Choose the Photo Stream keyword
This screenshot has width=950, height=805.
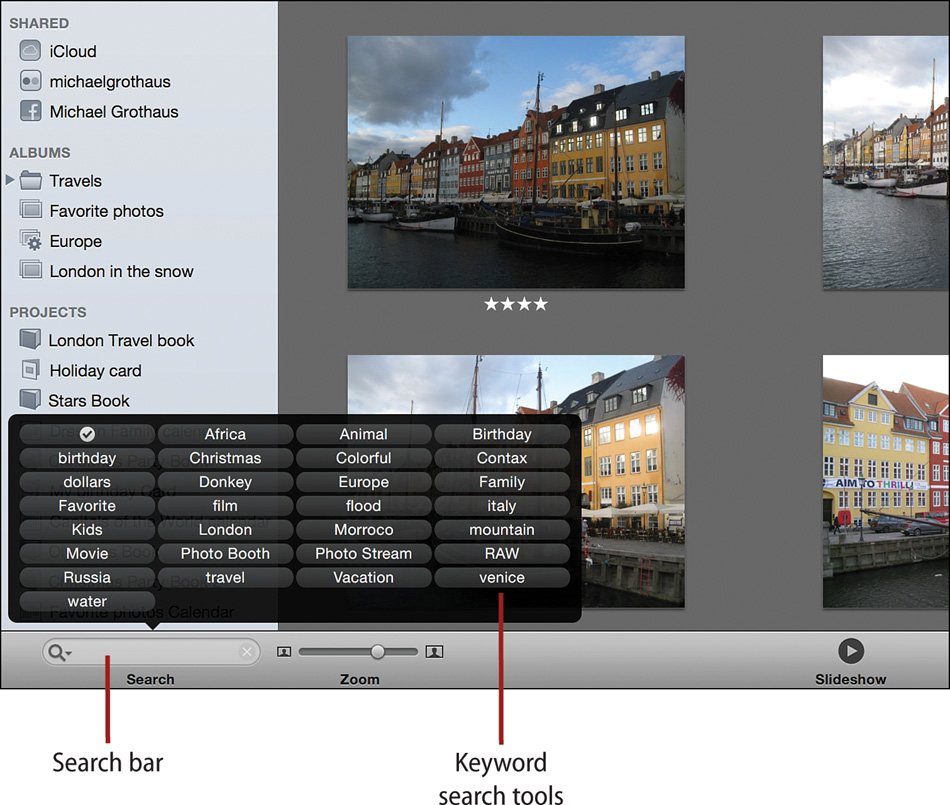(364, 554)
